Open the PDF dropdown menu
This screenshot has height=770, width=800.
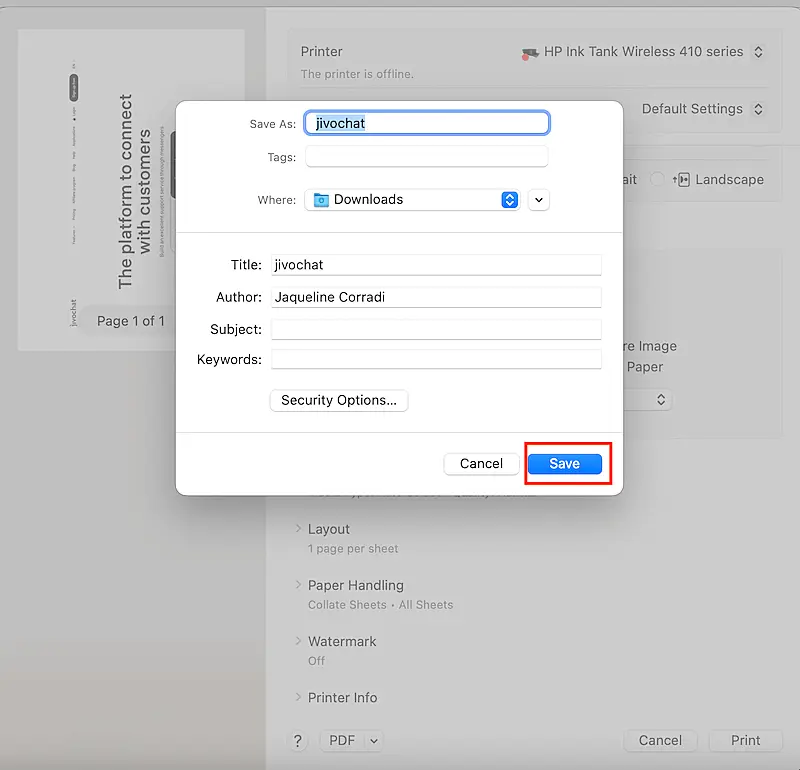coord(351,740)
